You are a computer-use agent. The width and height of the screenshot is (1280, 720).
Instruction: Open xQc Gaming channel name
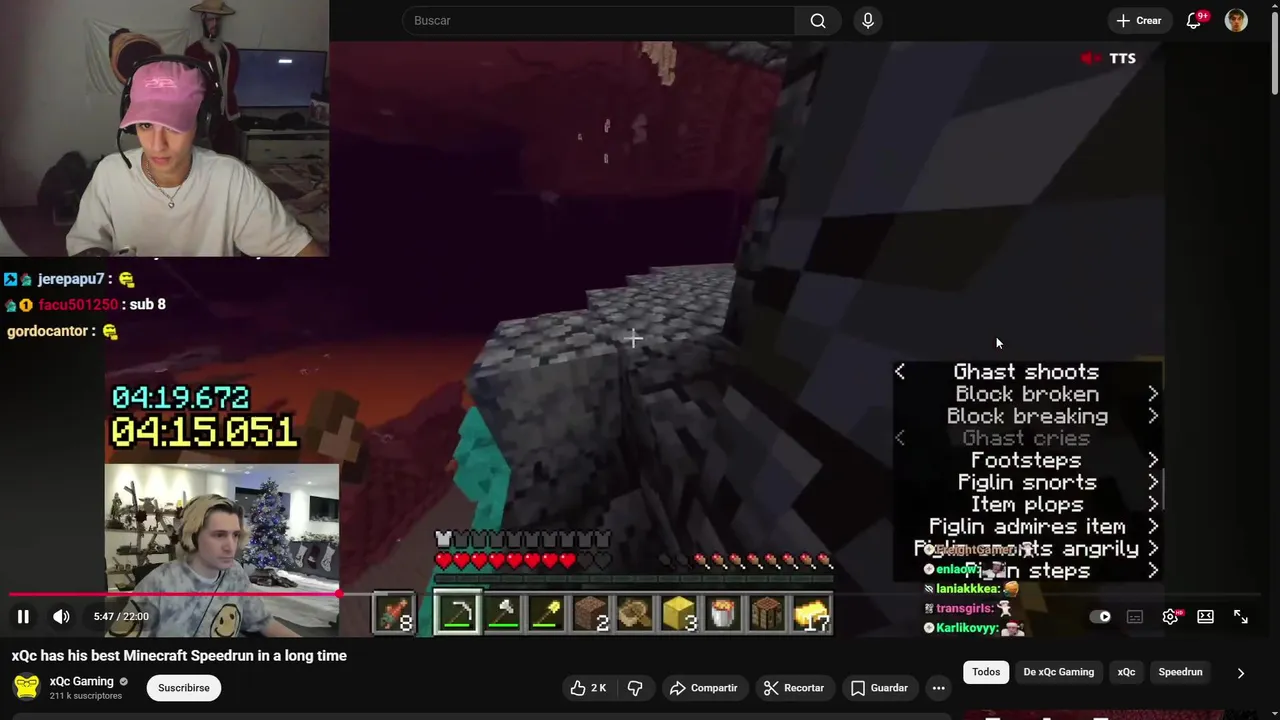click(x=82, y=681)
